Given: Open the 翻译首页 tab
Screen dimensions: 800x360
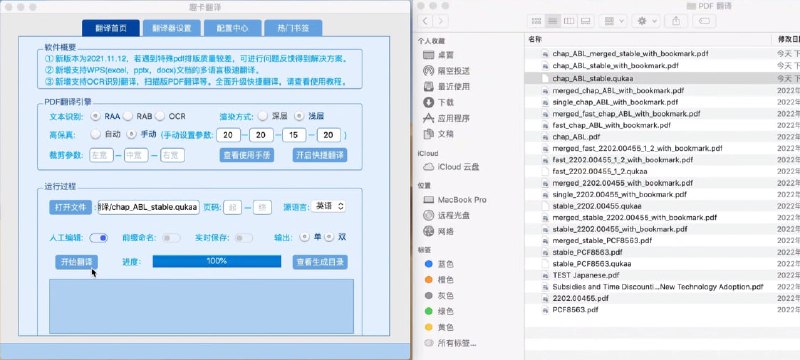Looking at the screenshot, I should point(111,28).
